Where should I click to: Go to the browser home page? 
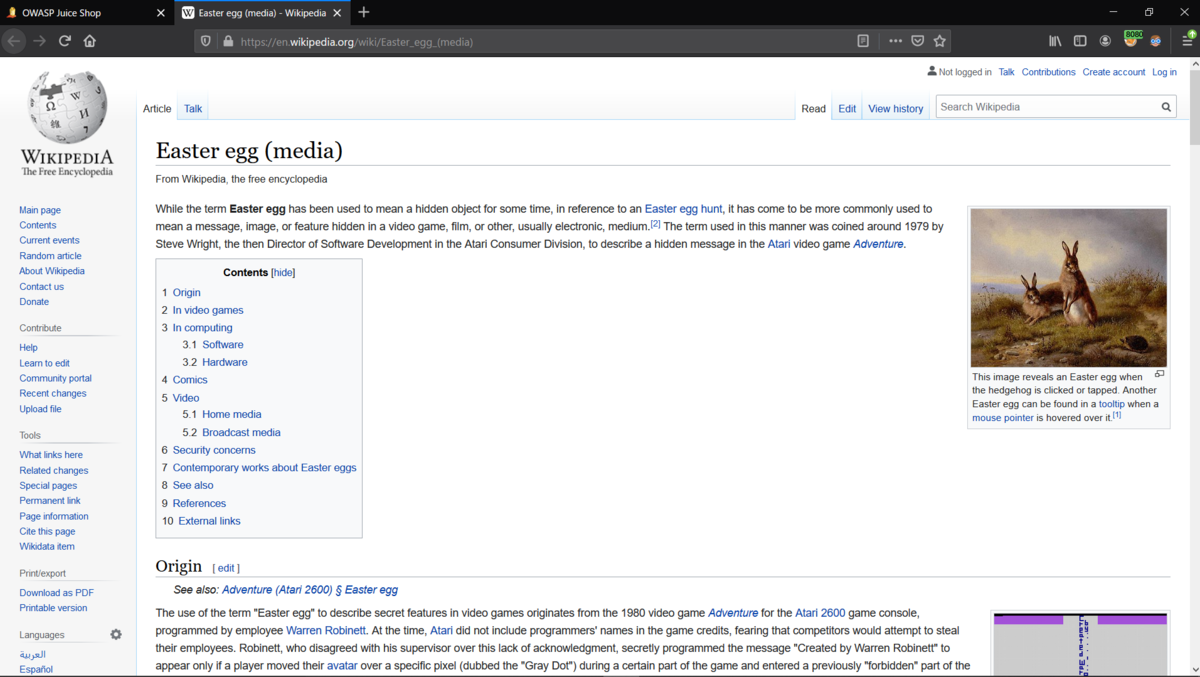(x=90, y=41)
